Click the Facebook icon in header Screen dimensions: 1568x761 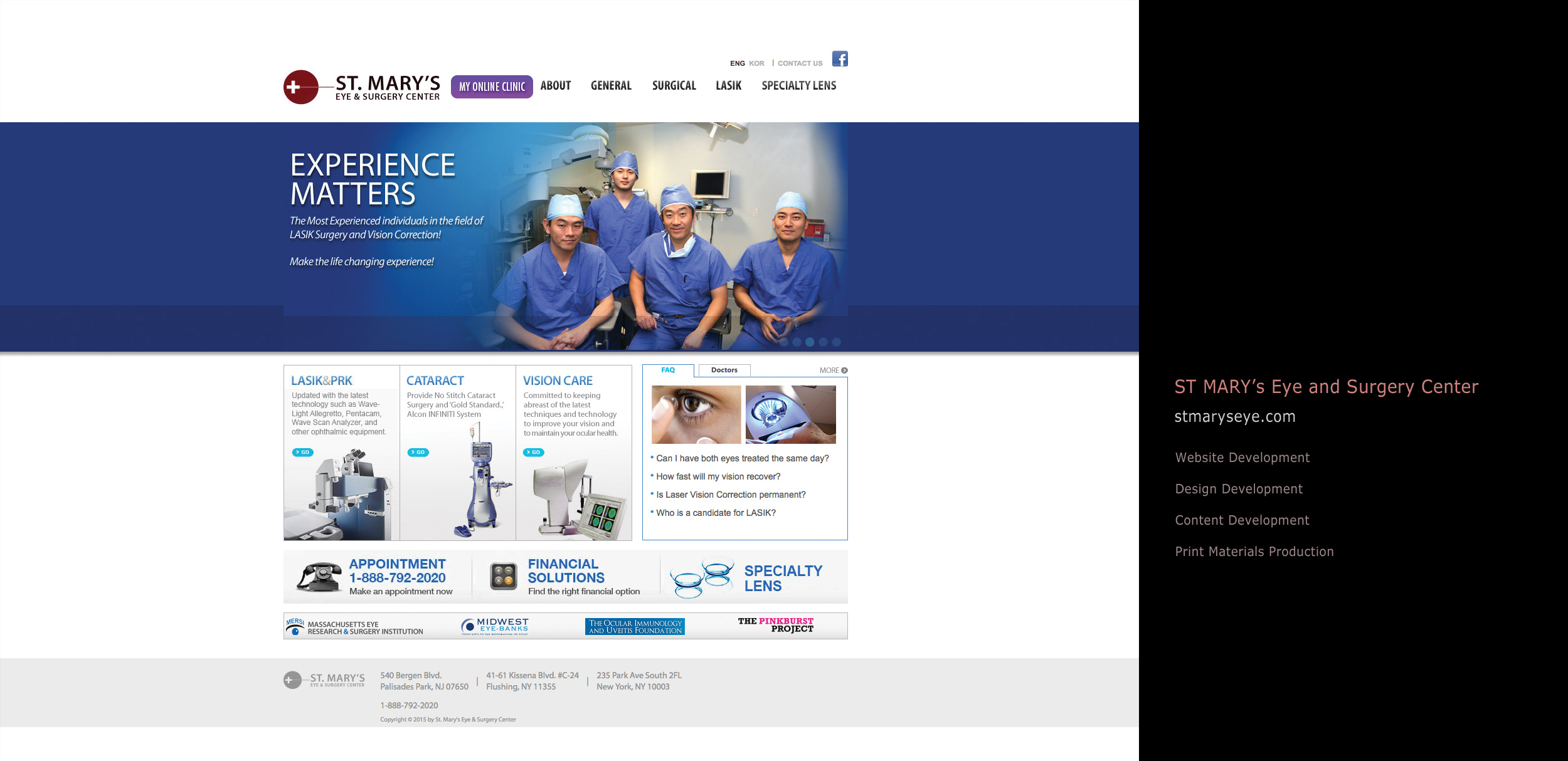[840, 59]
